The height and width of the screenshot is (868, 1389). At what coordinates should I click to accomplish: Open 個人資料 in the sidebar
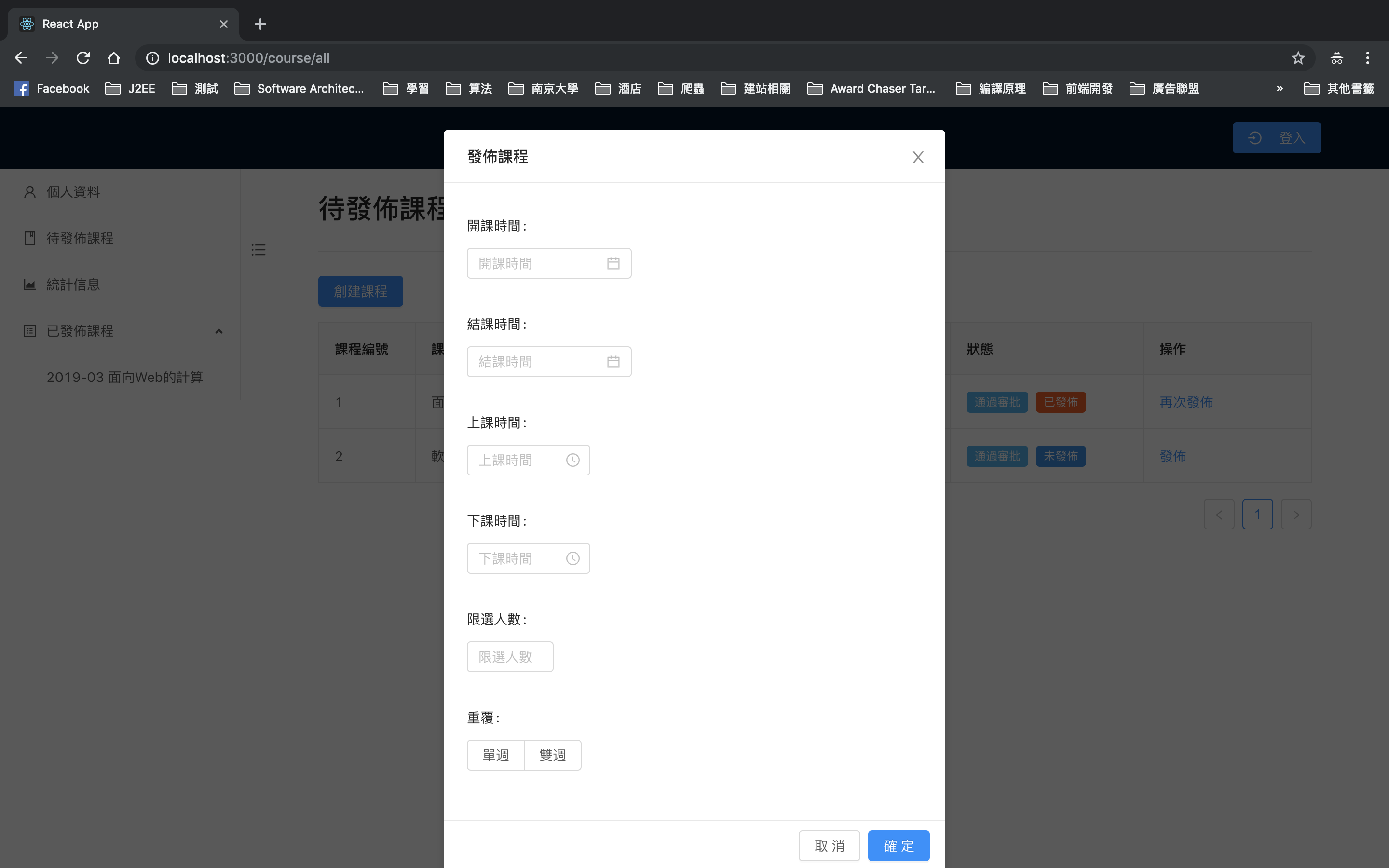(73, 192)
